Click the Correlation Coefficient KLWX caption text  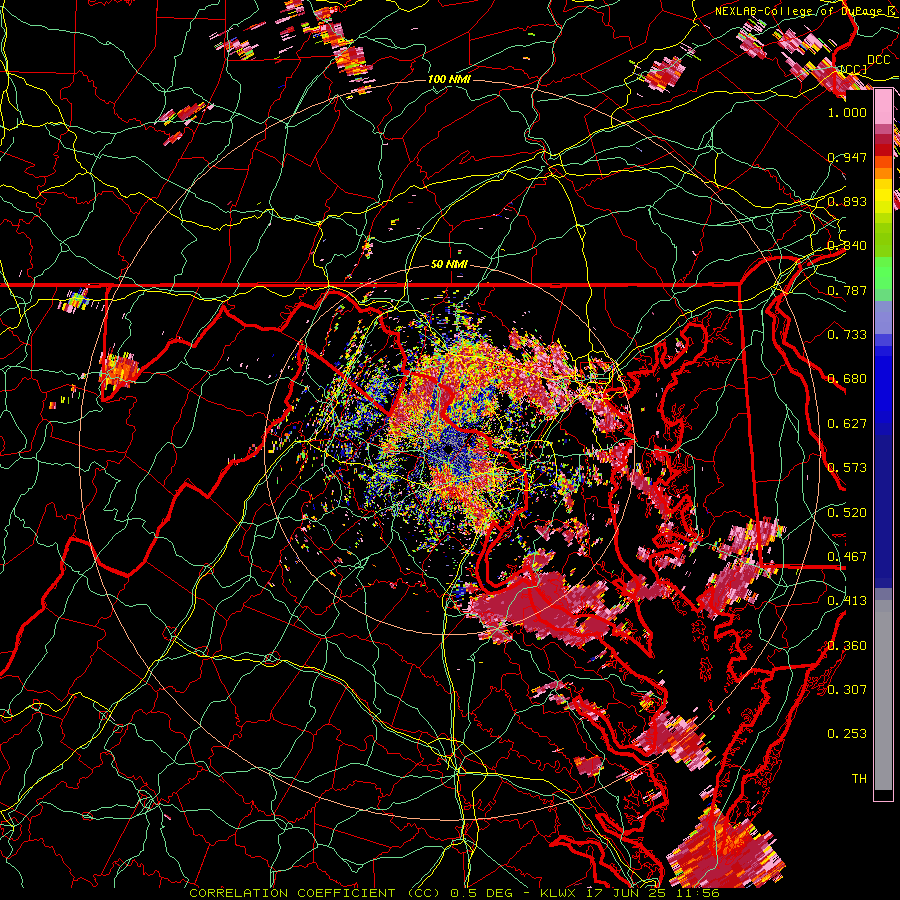pos(455,893)
